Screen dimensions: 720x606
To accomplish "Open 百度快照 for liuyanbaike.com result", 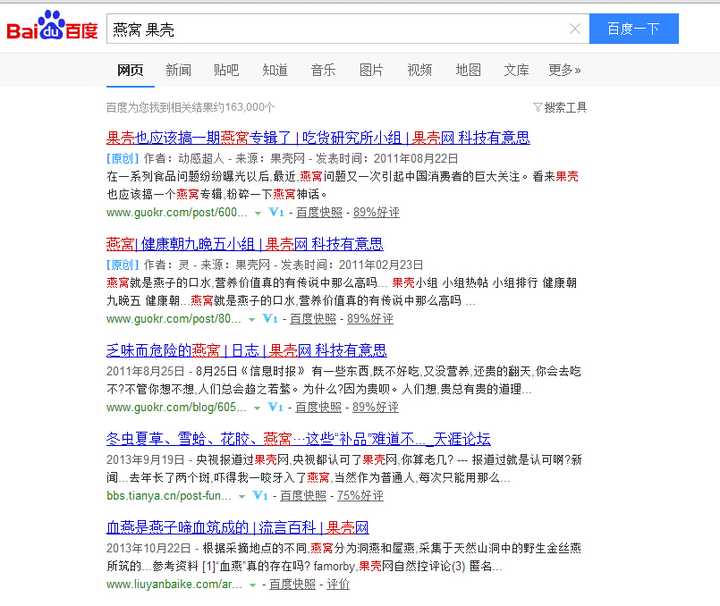I will pos(292,584).
